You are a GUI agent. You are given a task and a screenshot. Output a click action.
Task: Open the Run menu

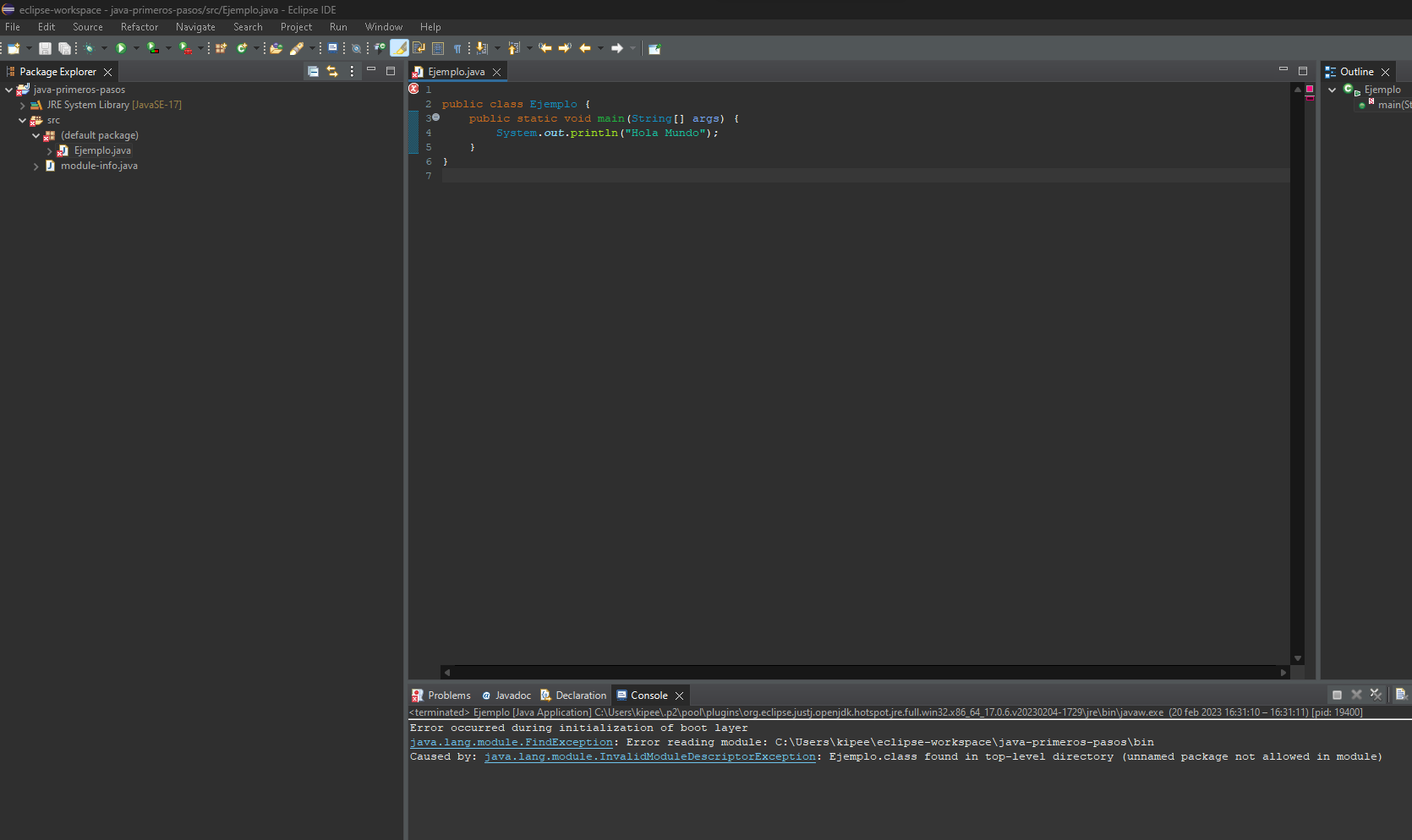(x=338, y=27)
